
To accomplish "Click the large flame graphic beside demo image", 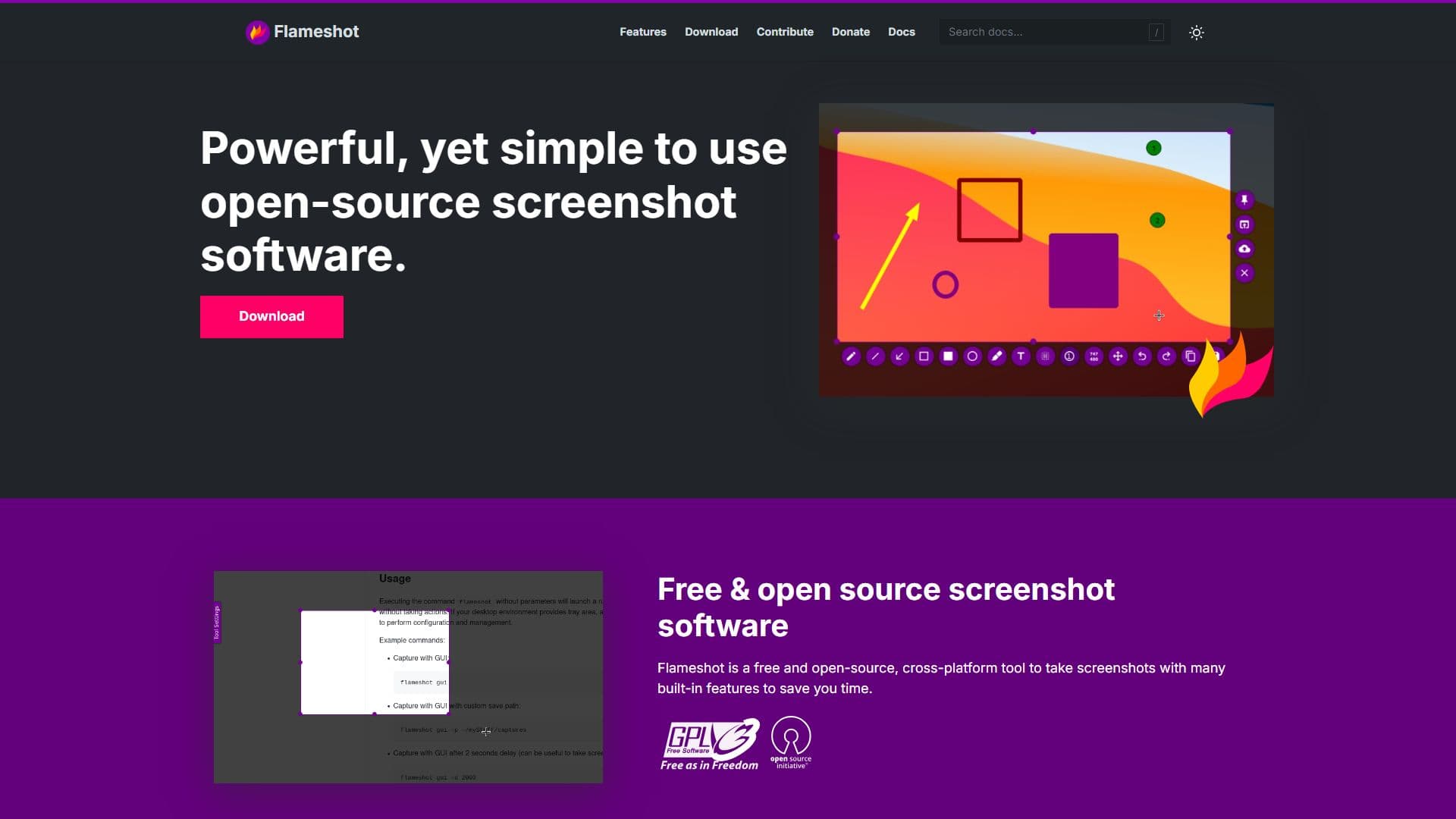I will click(1230, 375).
